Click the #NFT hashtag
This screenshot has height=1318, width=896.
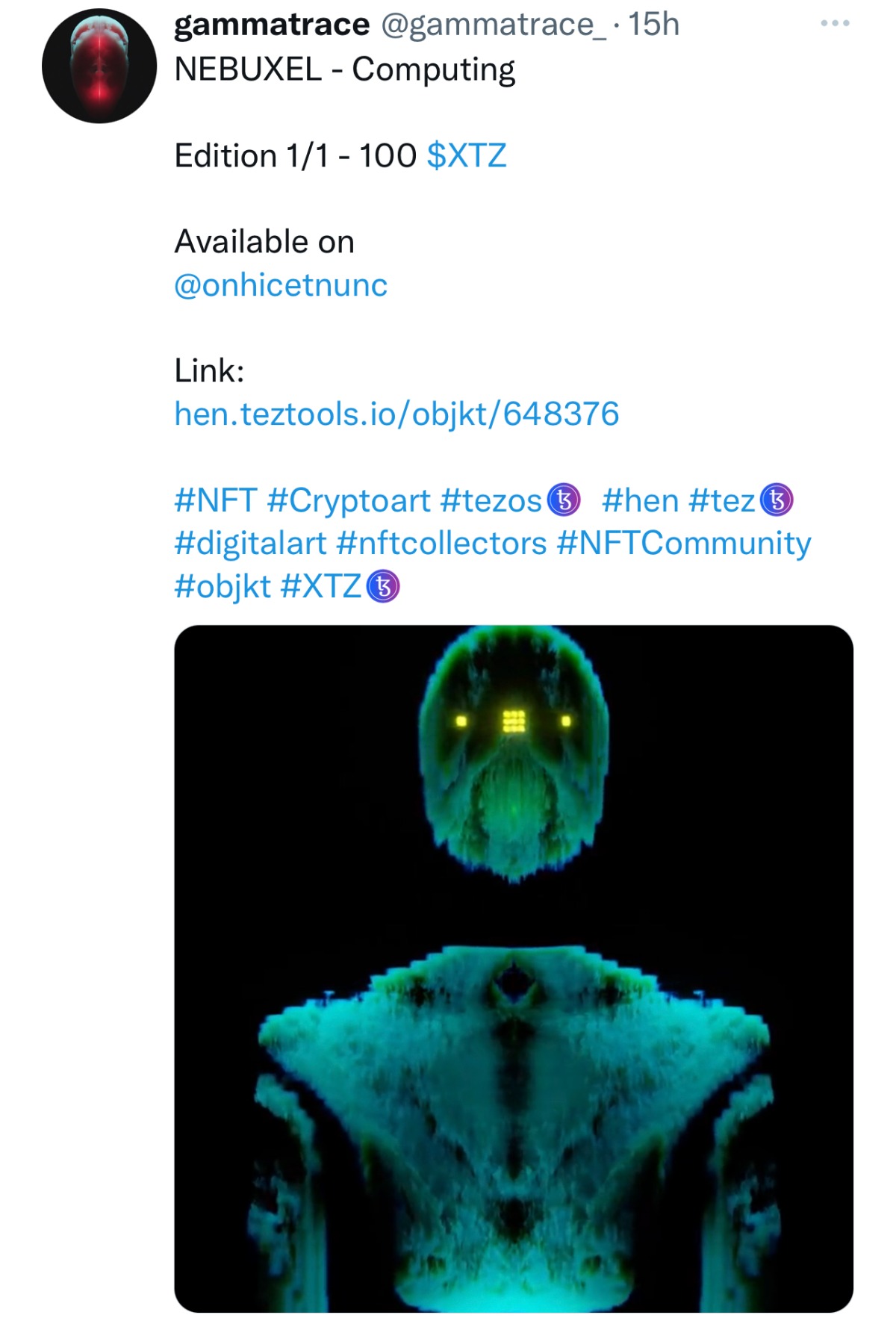point(216,500)
